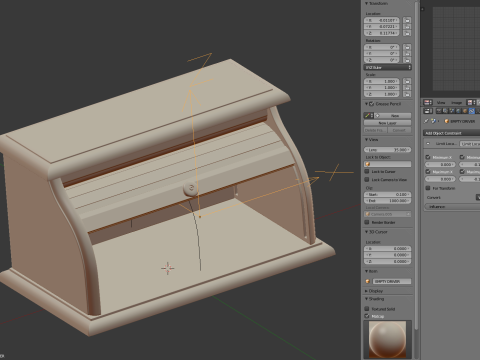
Task: Collapse the View panel
Action: tap(366, 140)
